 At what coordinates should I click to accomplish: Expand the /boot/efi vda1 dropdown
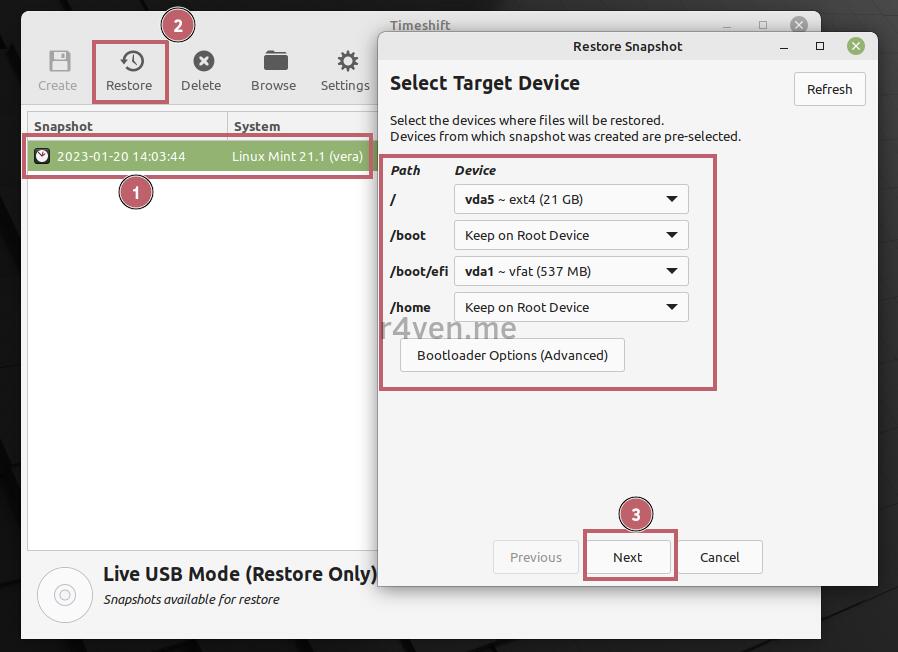[x=571, y=271]
